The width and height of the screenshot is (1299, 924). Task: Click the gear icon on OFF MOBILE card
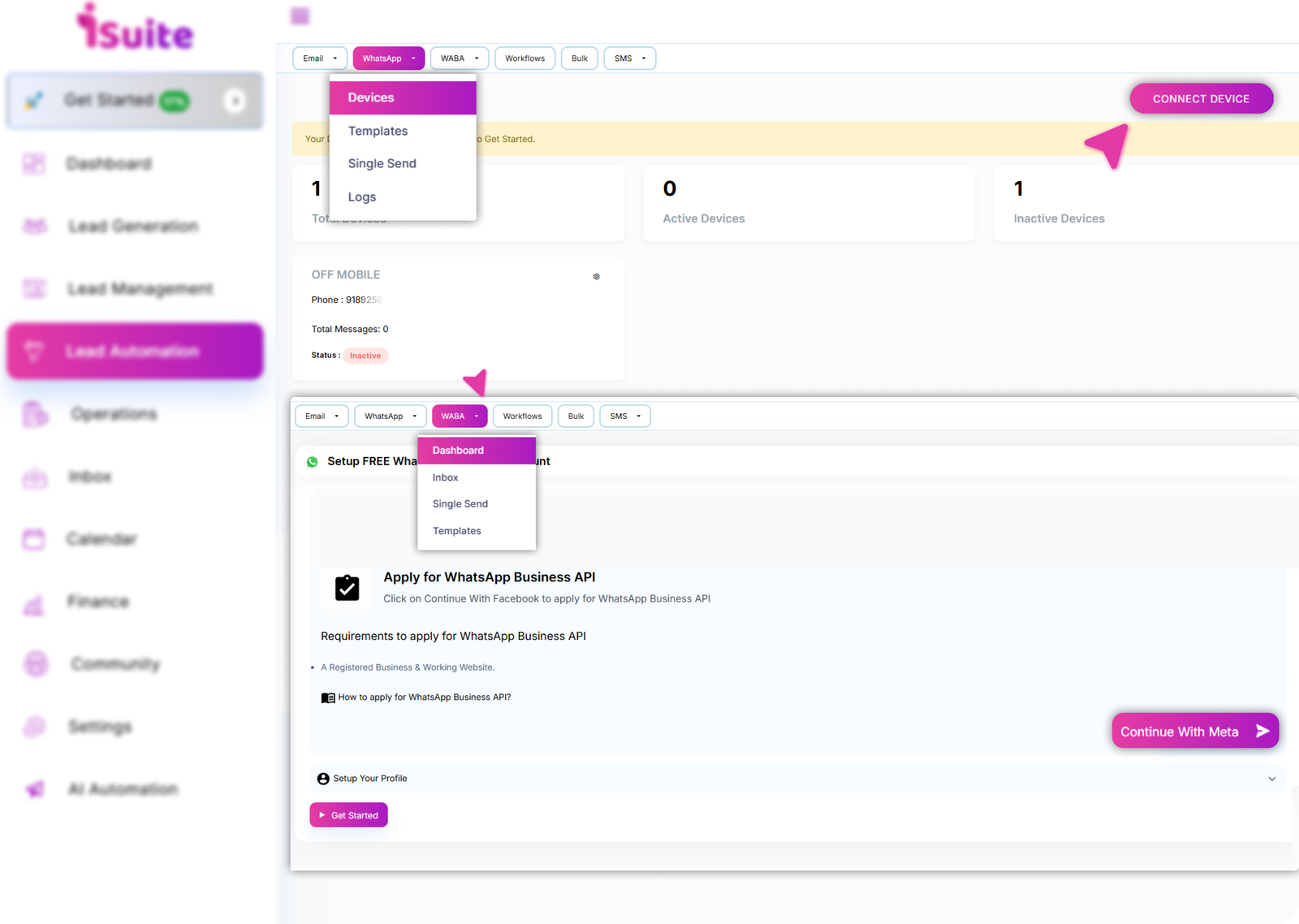pos(596,277)
